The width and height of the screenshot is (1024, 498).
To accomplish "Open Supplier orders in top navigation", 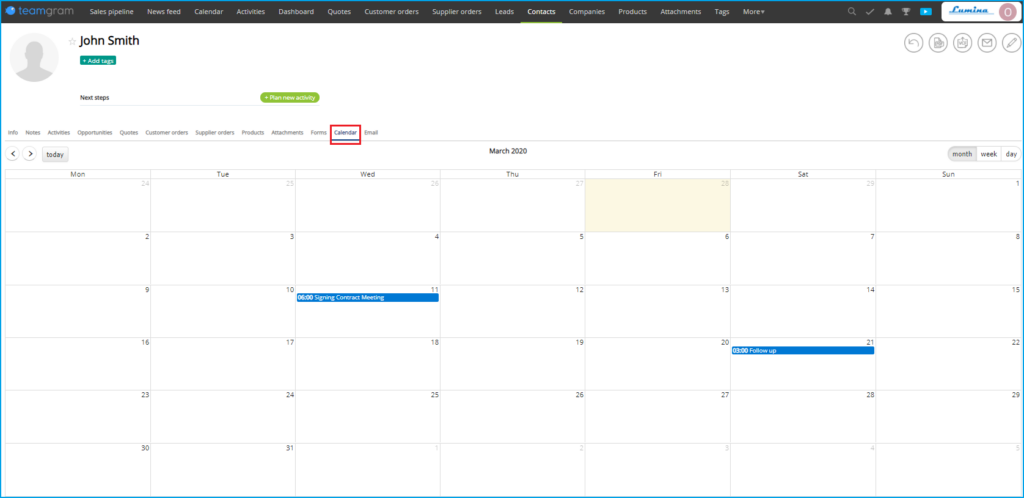I will tap(457, 12).
